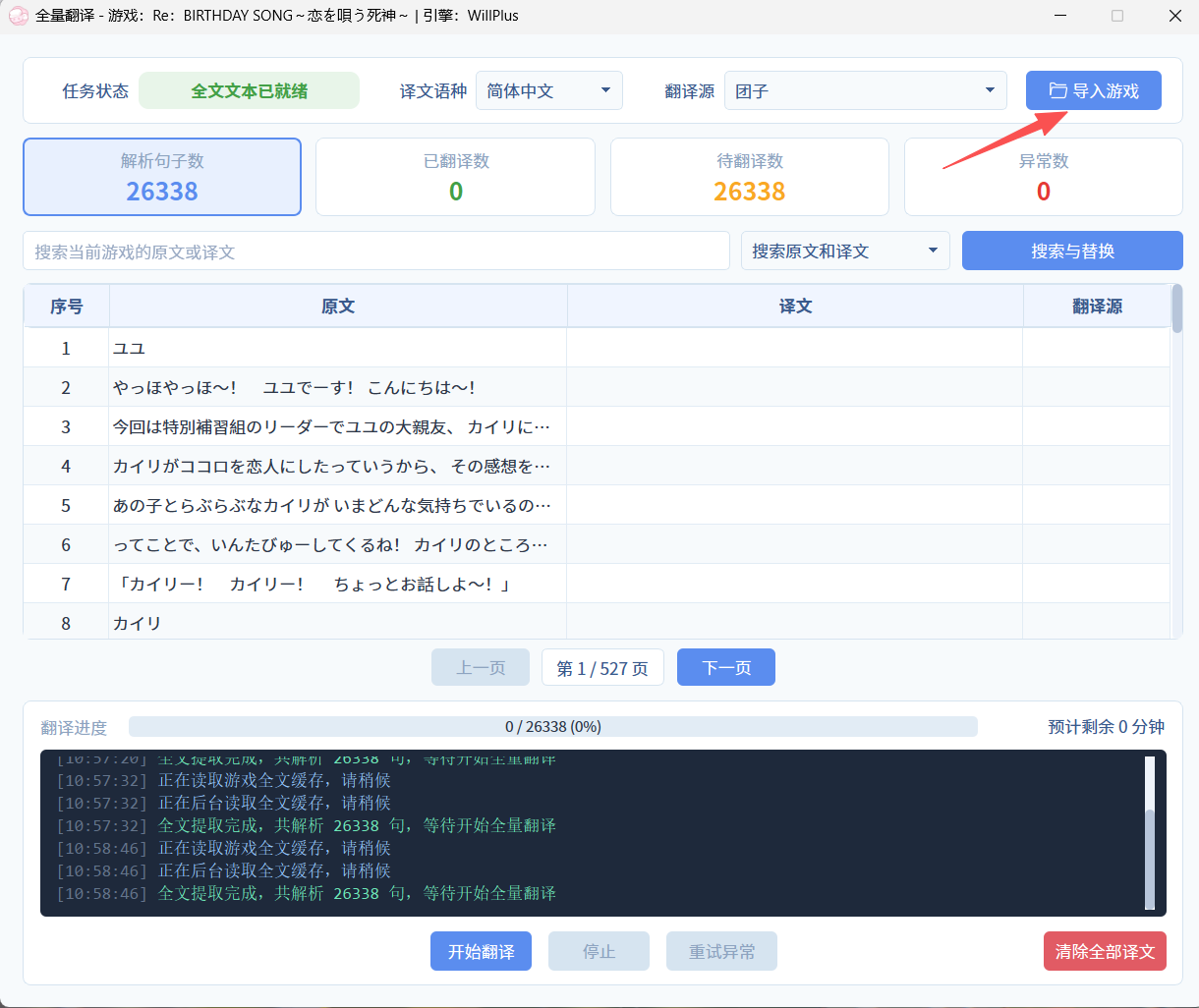Open the 搜索原文和译文 scope dropdown

point(845,251)
